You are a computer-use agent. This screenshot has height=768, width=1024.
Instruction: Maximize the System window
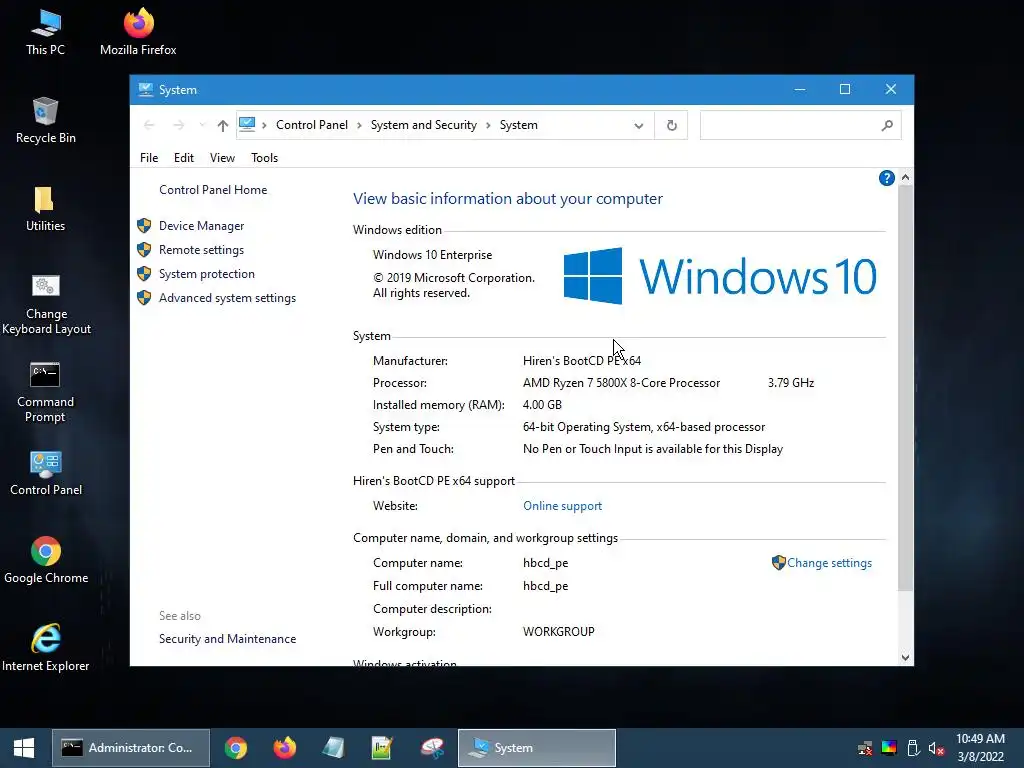tap(845, 89)
